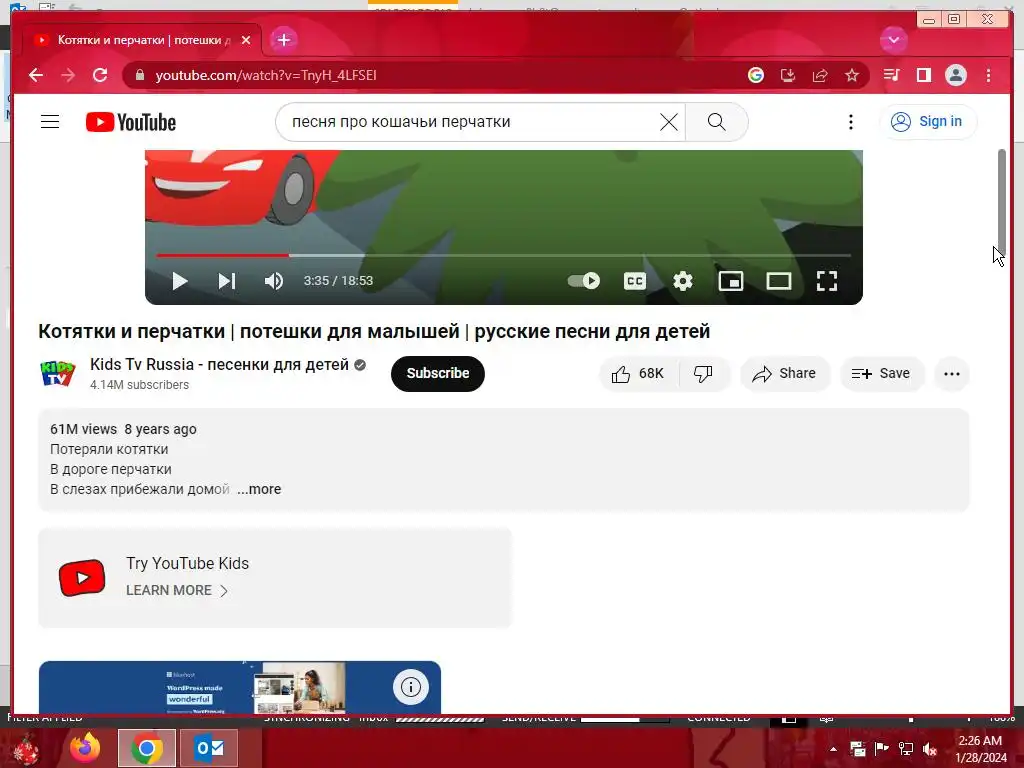
Task: Open more actions ellipsis next to Save
Action: 952,374
